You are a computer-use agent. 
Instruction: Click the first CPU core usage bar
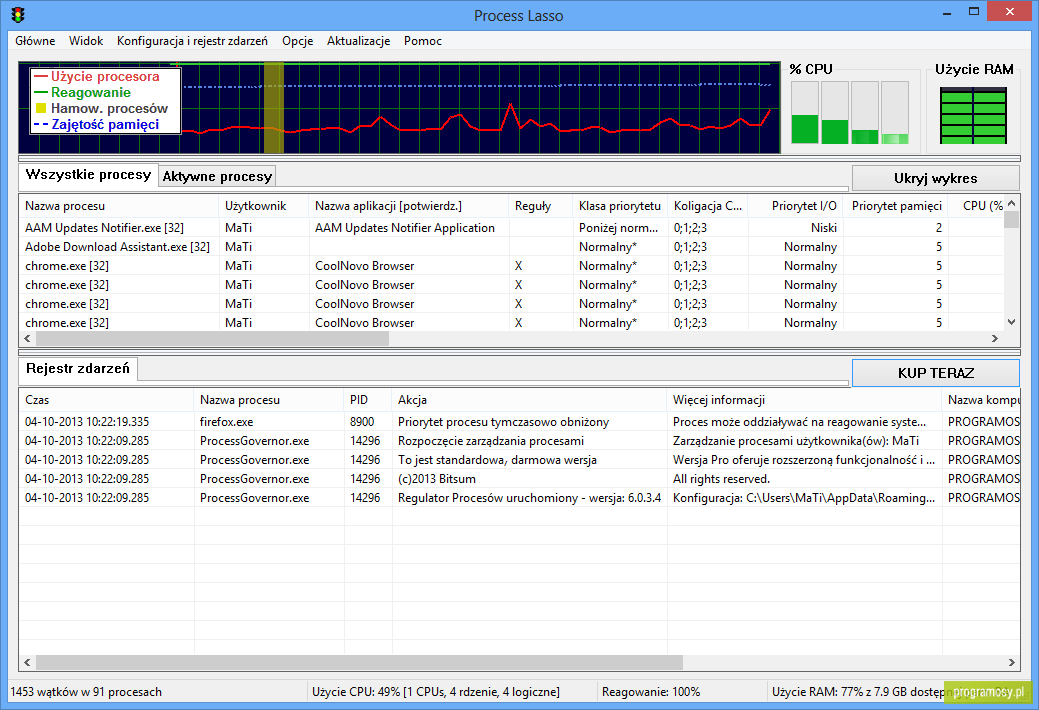804,113
